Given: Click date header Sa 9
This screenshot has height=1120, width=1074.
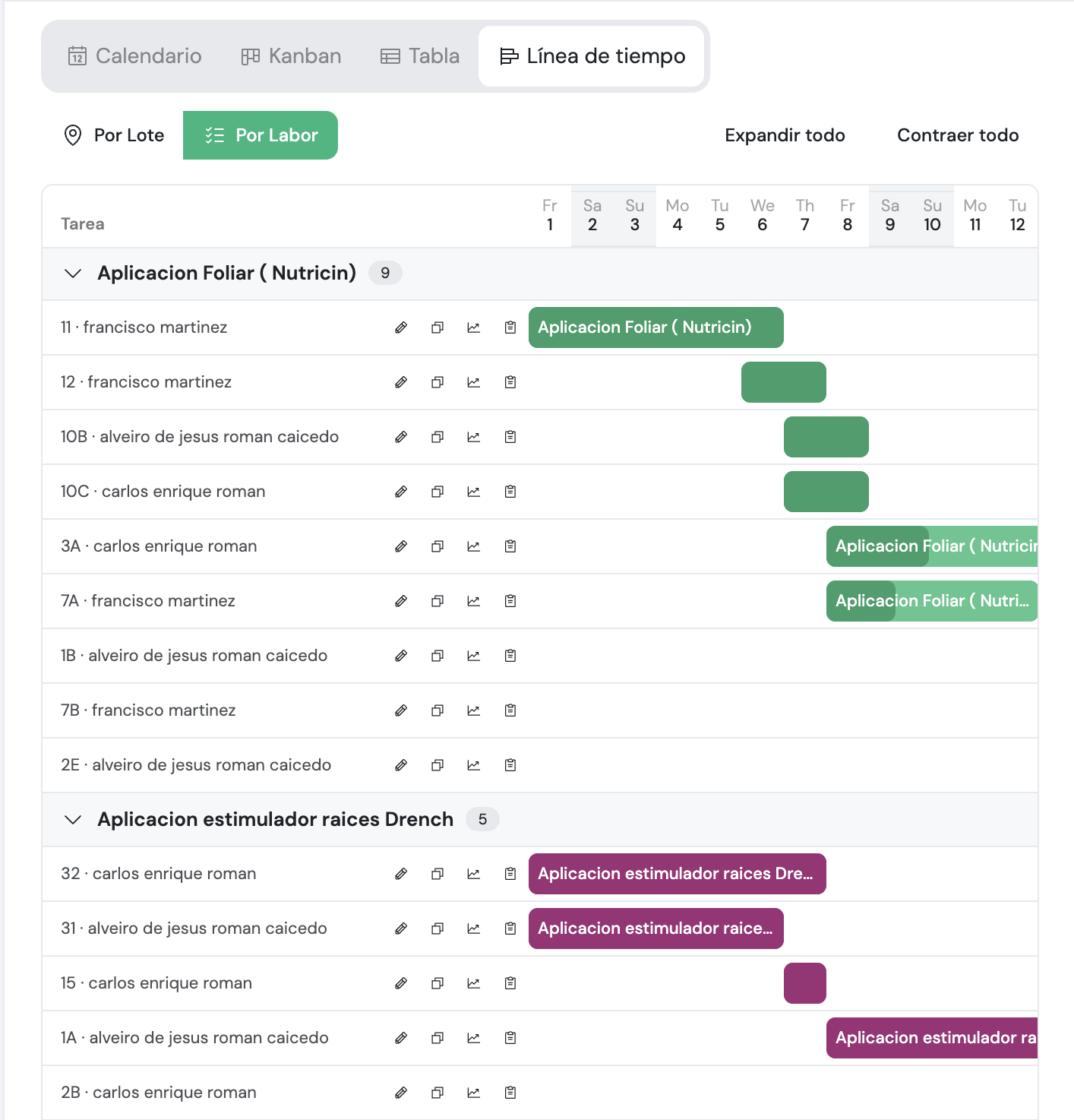Looking at the screenshot, I should click(890, 216).
